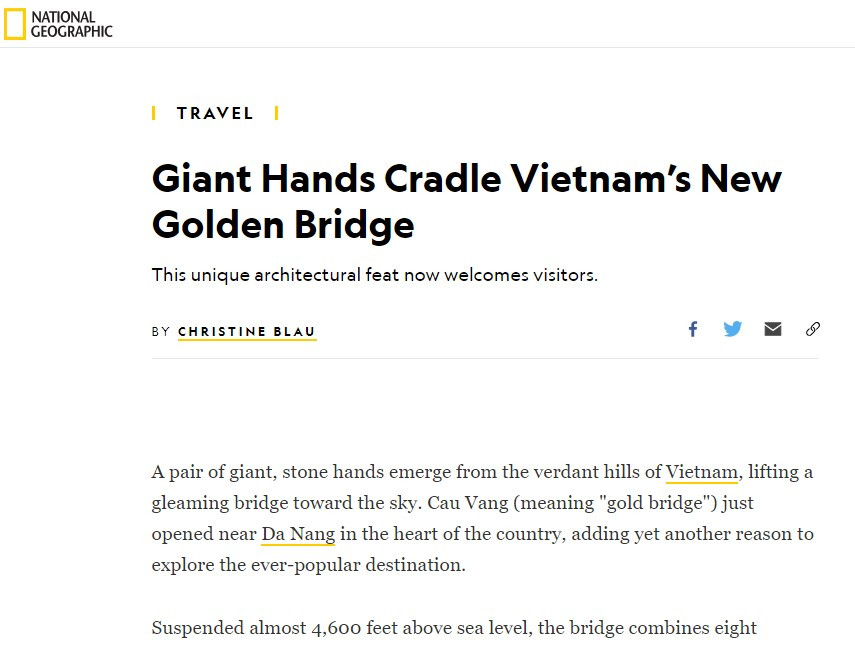Click the headline 'Giant Hands Cradle Vietnam's New'

(466, 179)
